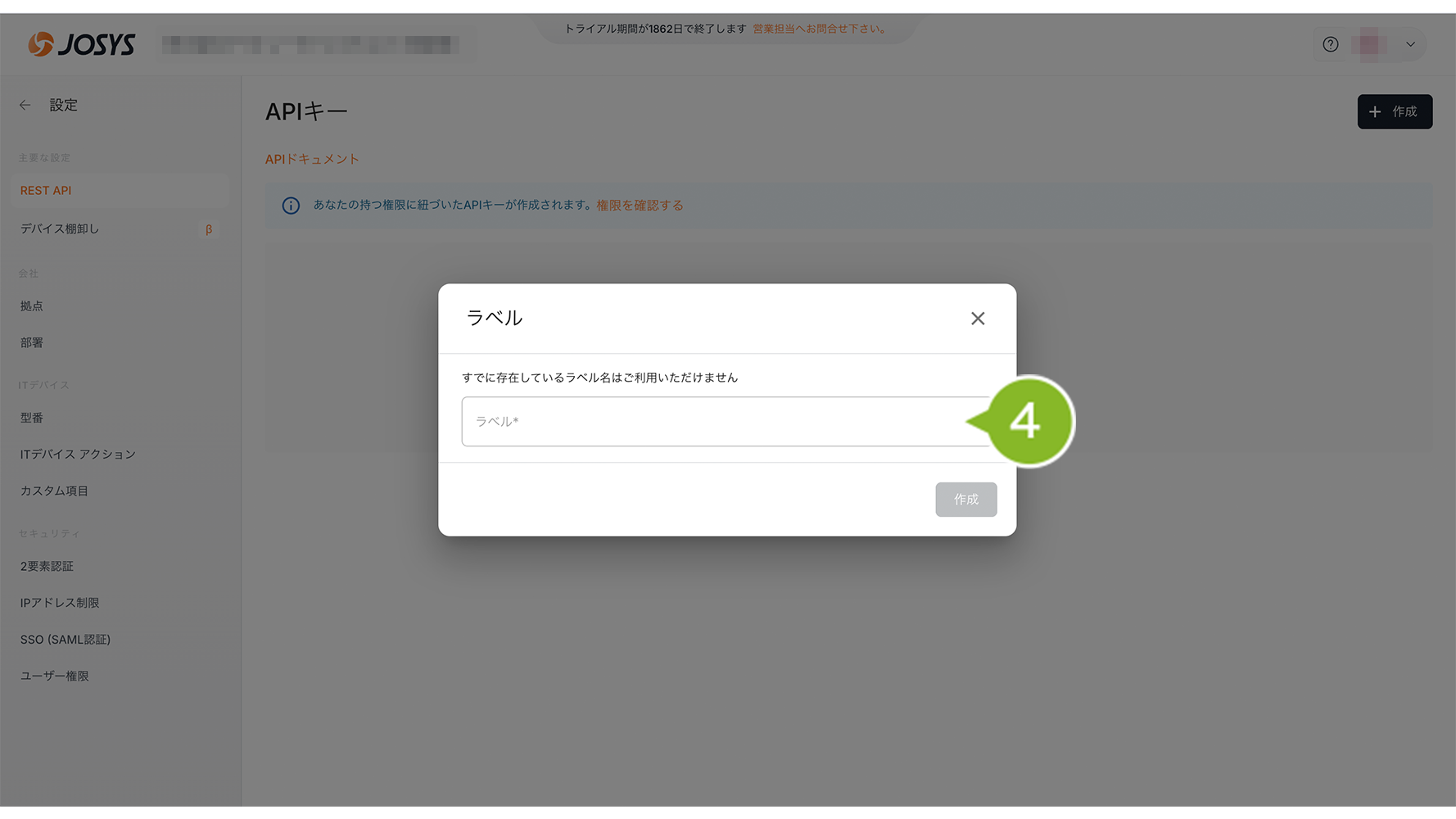Go to 拠点 settings

pos(32,306)
